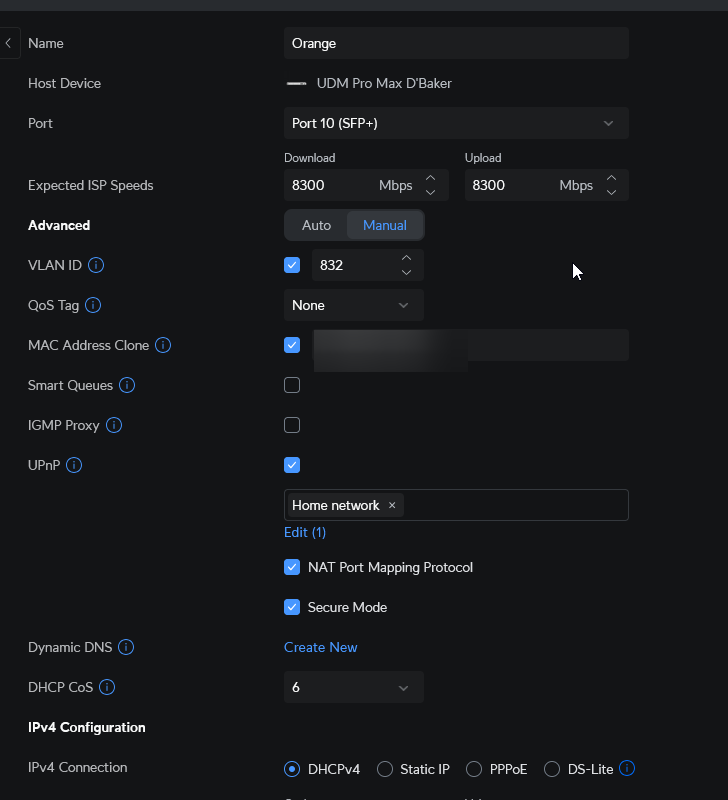Screen dimensions: 728x800
Task: Disable the Secure Mode checkbox
Action: point(292,607)
